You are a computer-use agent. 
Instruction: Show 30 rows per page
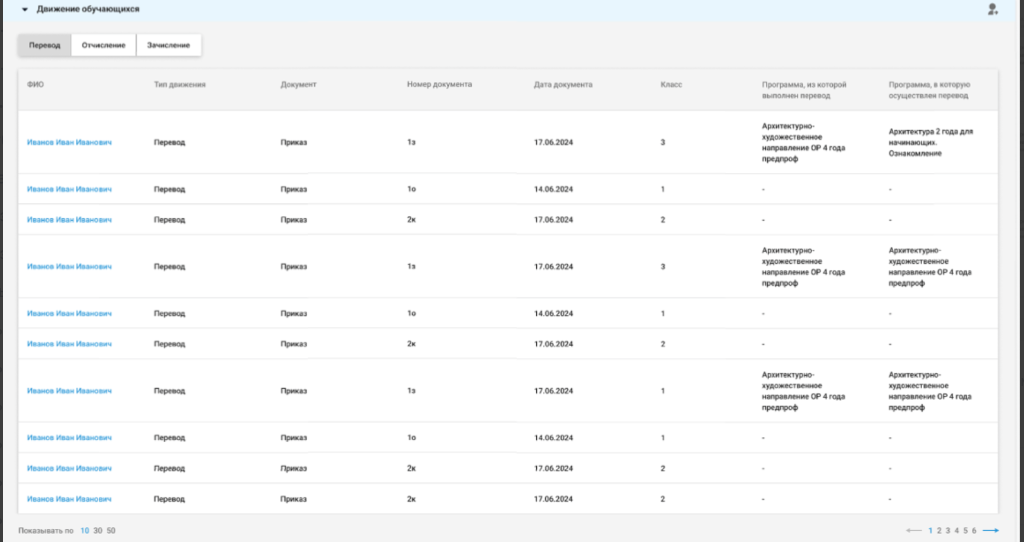pos(97,531)
